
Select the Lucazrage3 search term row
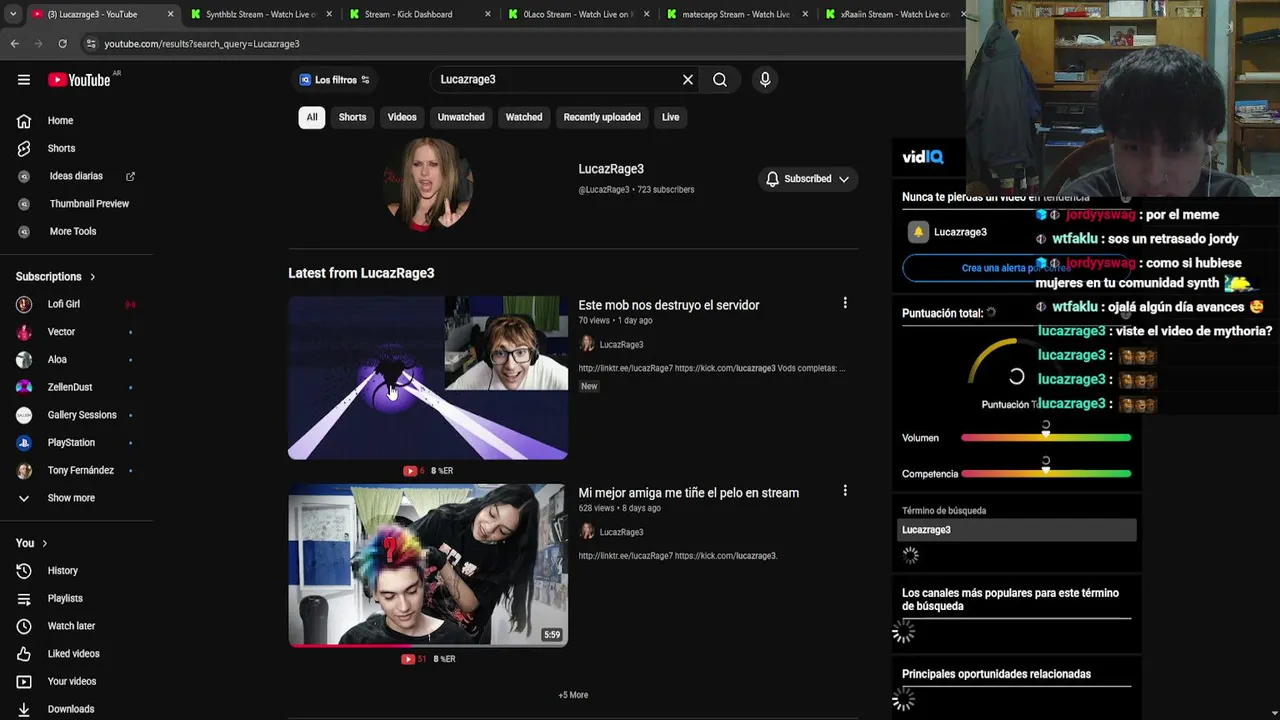pyautogui.click(x=1017, y=530)
